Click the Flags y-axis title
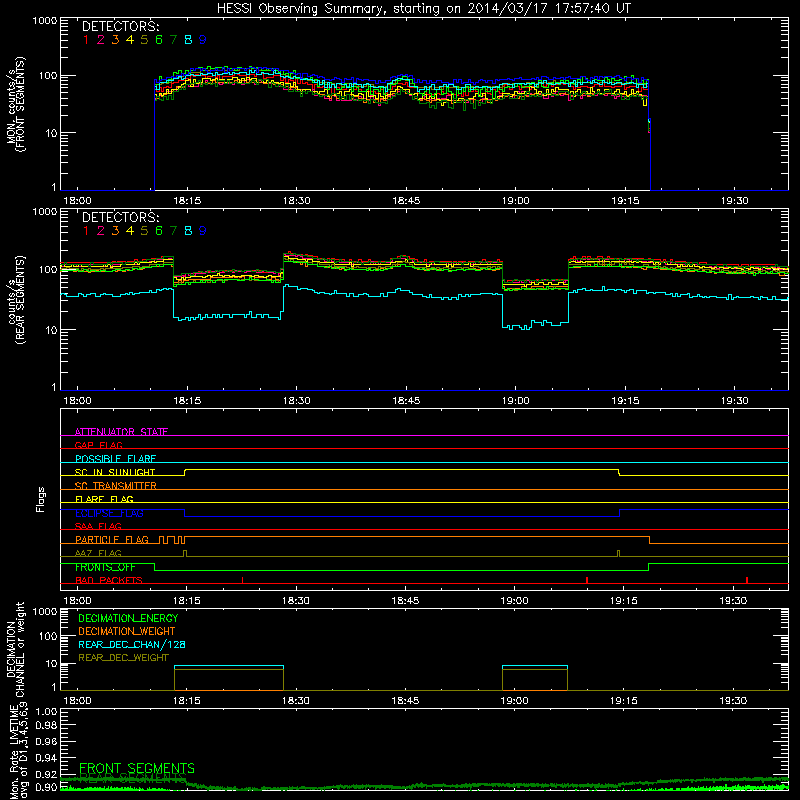 [x=41, y=499]
